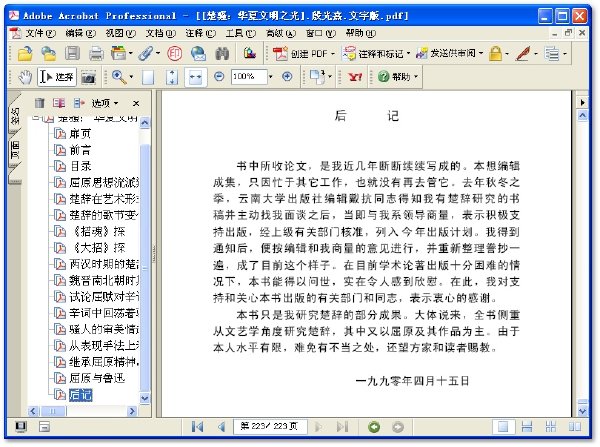600x447 pixels.
Task: Click the new bookmark icon in panel
Action: tap(59, 103)
